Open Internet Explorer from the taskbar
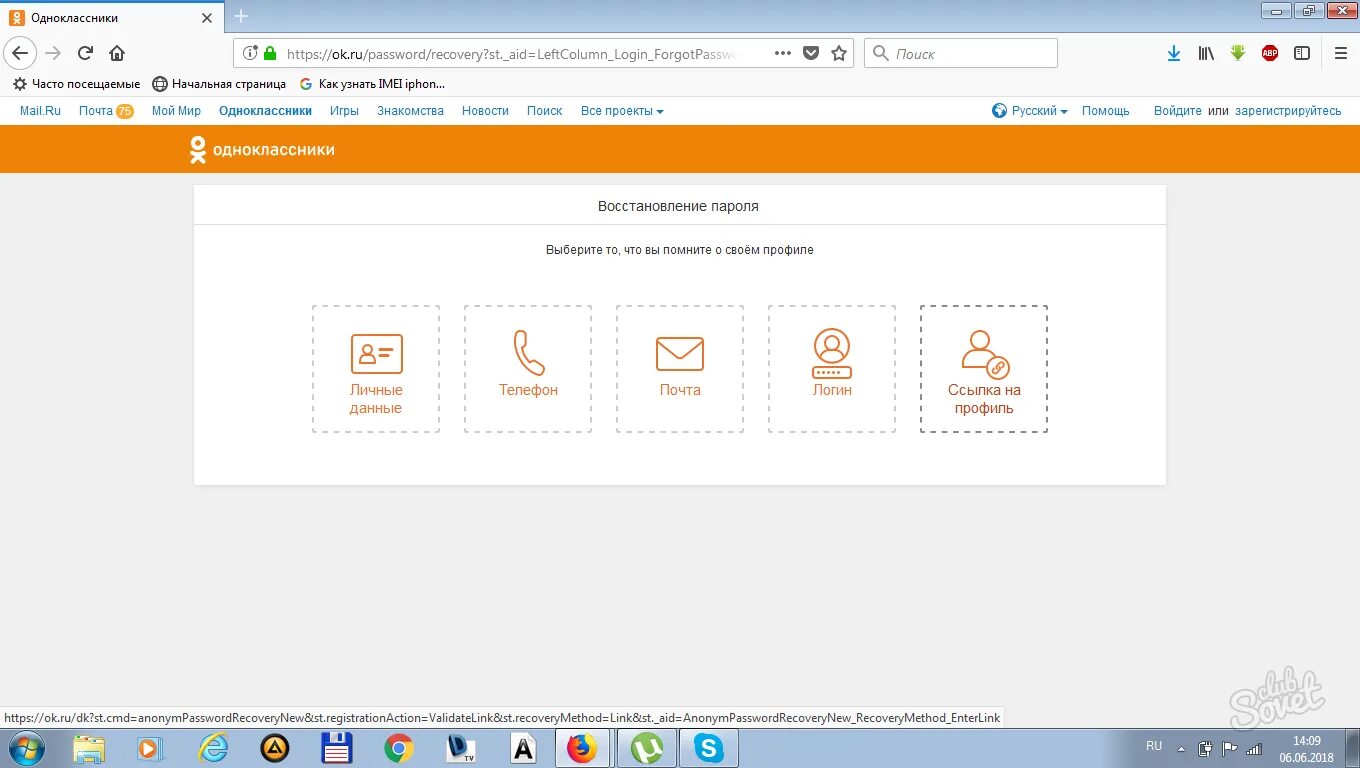This screenshot has height=768, width=1360. click(x=213, y=748)
